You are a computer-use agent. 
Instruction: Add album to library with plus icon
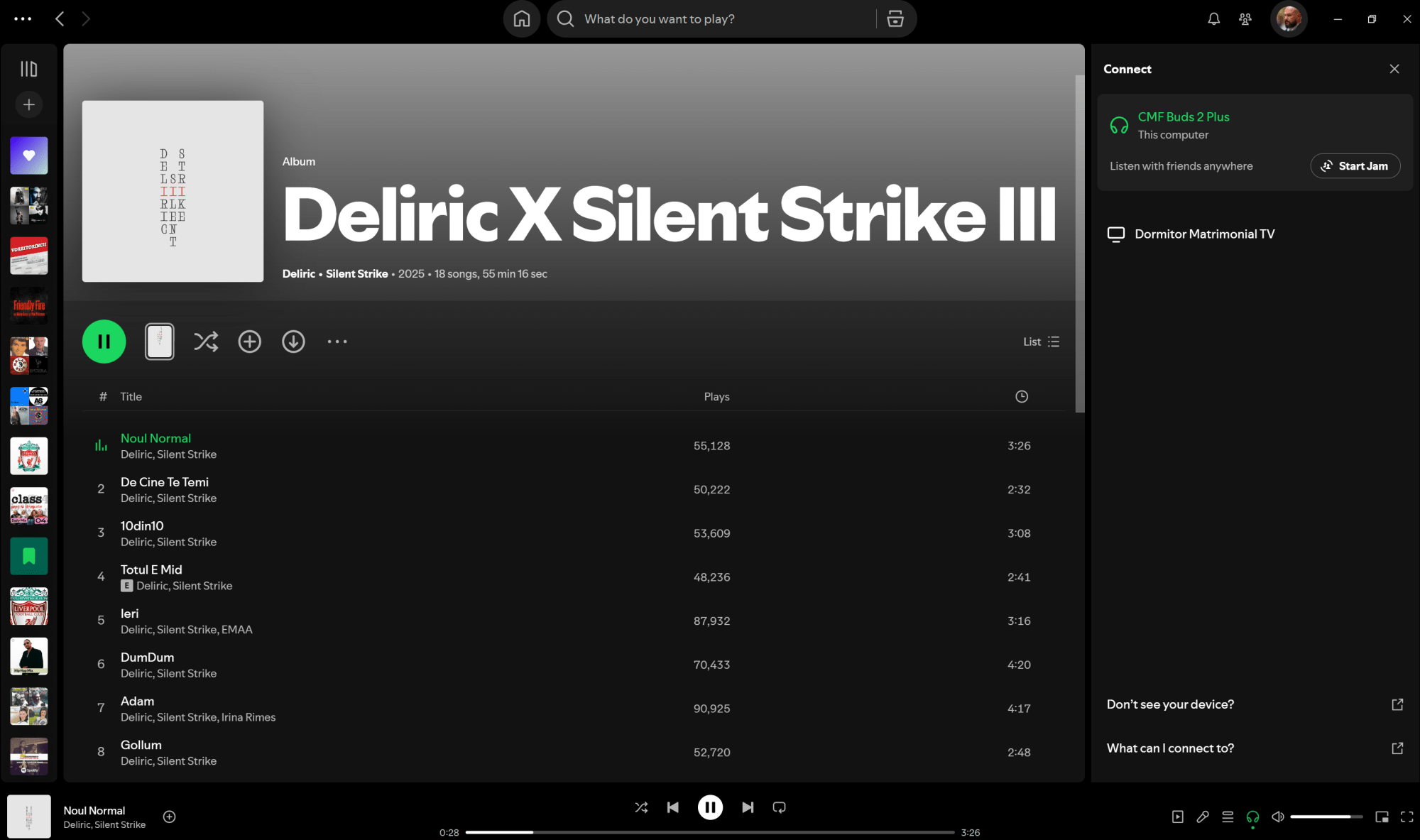(x=249, y=342)
